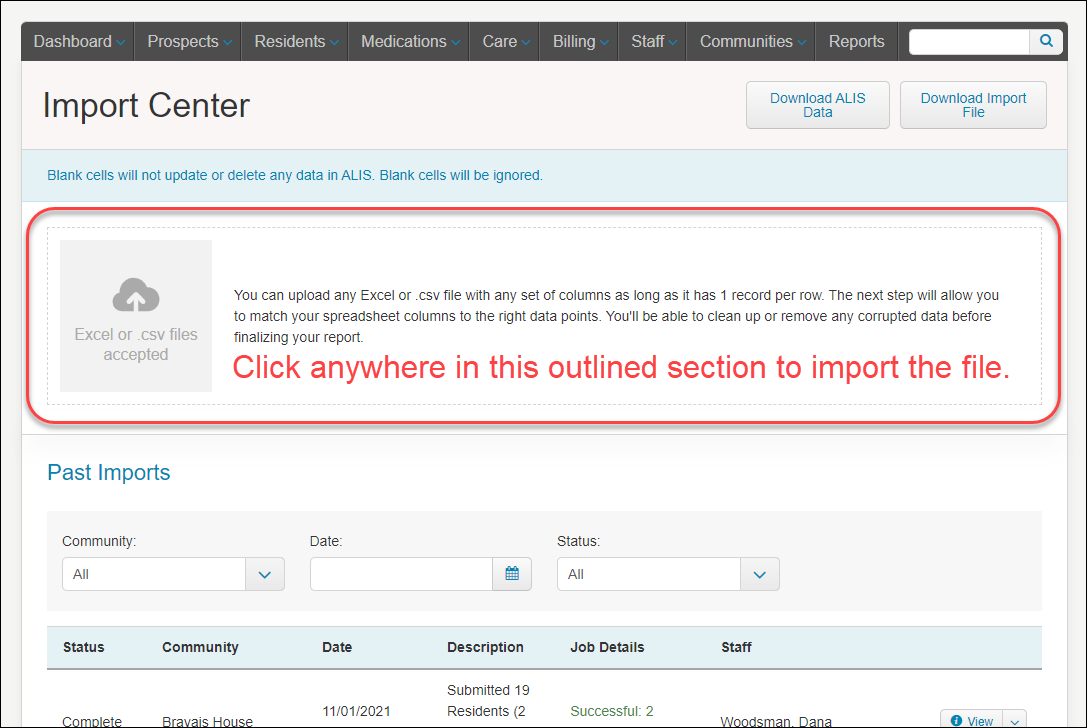
Task: Open the Staff menu
Action: pyautogui.click(x=652, y=42)
